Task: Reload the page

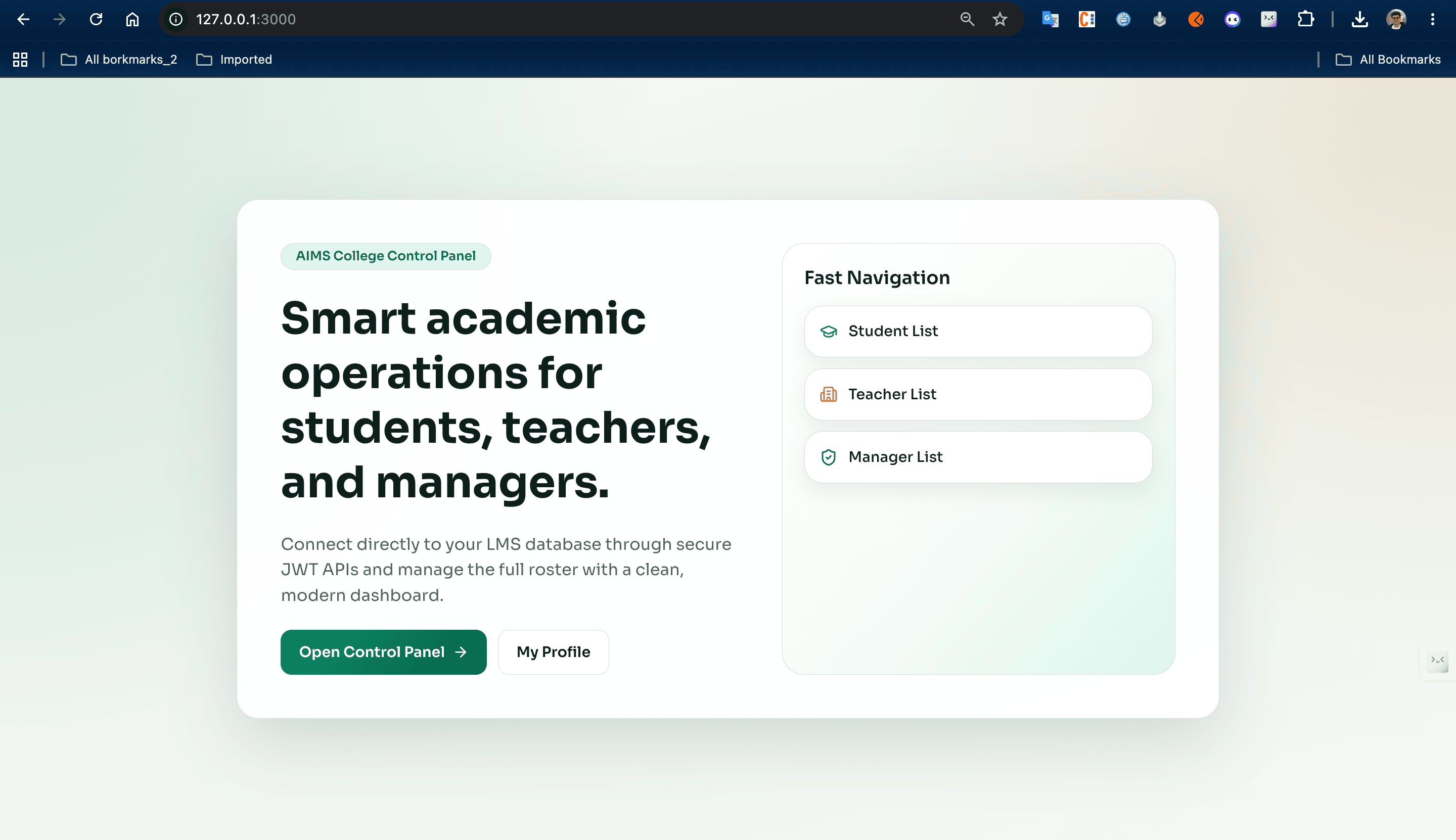Action: point(96,19)
